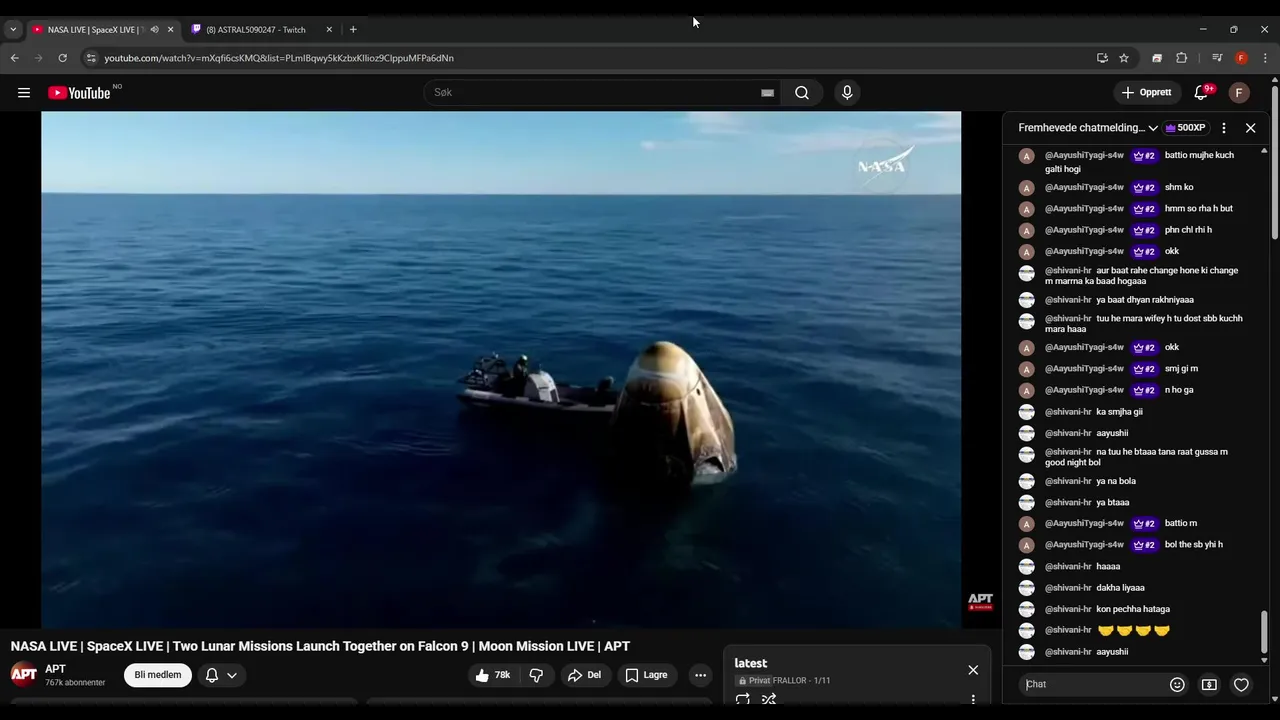Image resolution: width=1280 pixels, height=720 pixels.
Task: Go to the YouTube home logo
Action: [x=80, y=93]
